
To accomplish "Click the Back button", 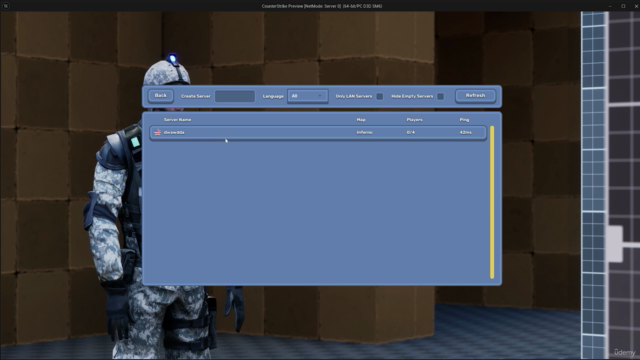I will coord(161,96).
